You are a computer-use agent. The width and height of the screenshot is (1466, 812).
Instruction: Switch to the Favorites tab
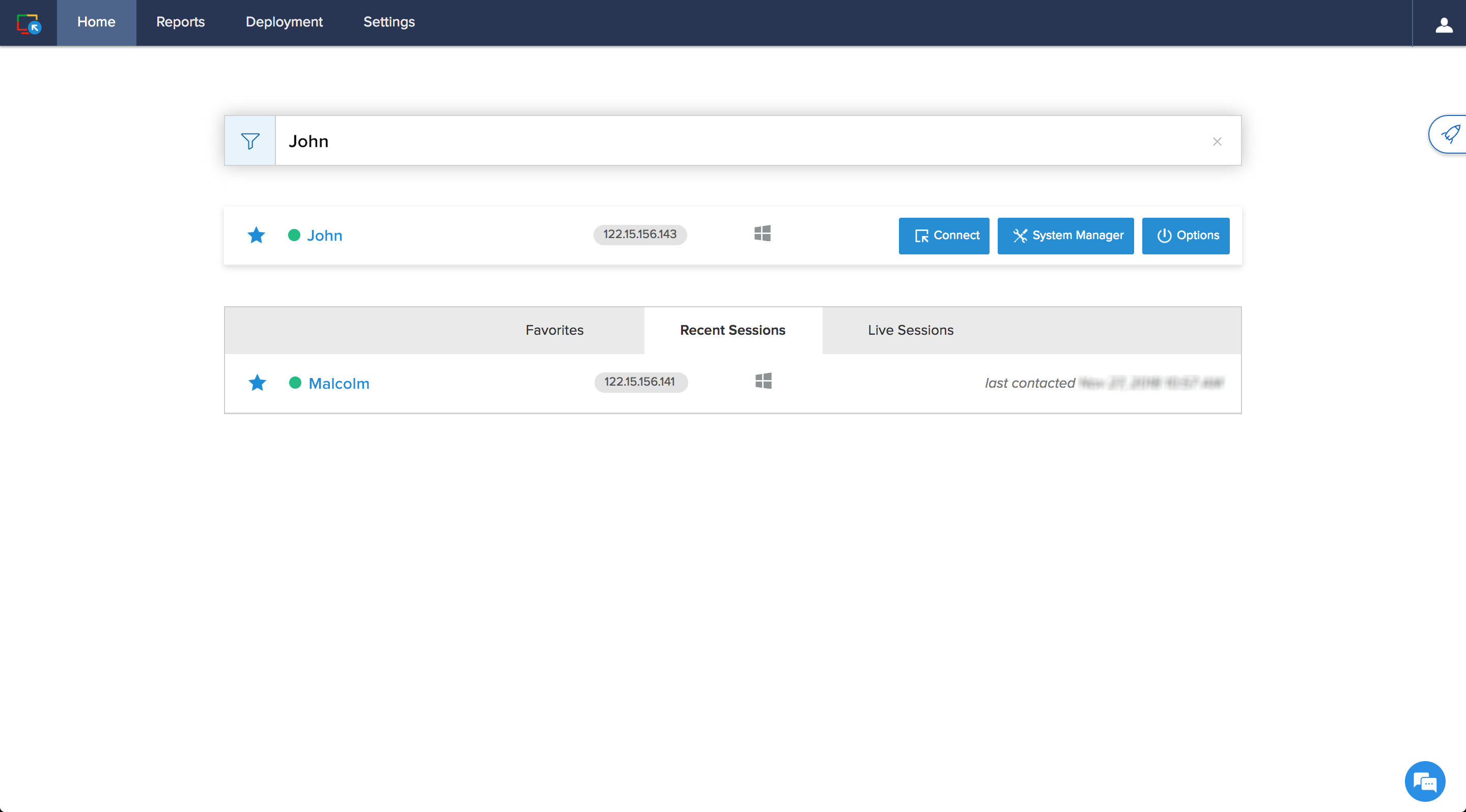click(x=554, y=330)
